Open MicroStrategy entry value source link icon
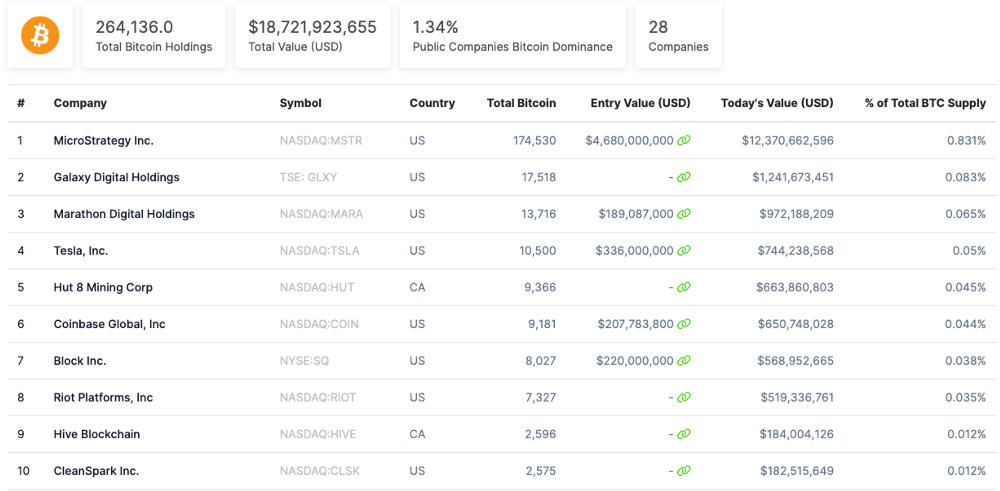Image resolution: width=1000 pixels, height=491 pixels. (684, 140)
